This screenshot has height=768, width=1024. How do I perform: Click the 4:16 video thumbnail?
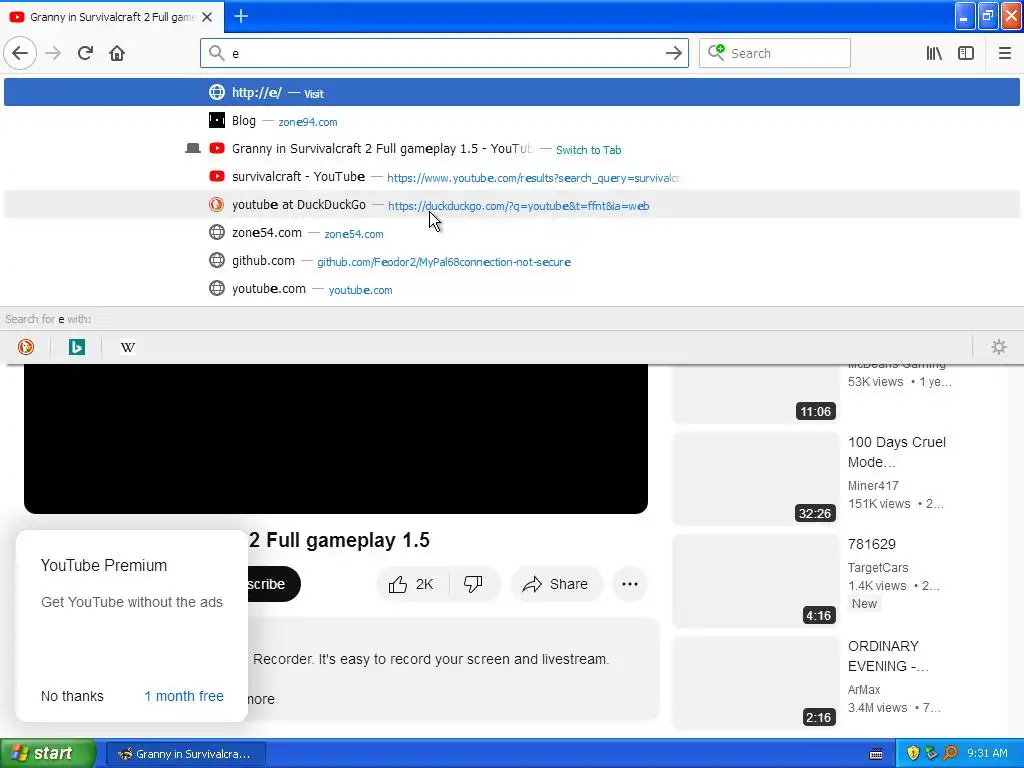point(756,581)
